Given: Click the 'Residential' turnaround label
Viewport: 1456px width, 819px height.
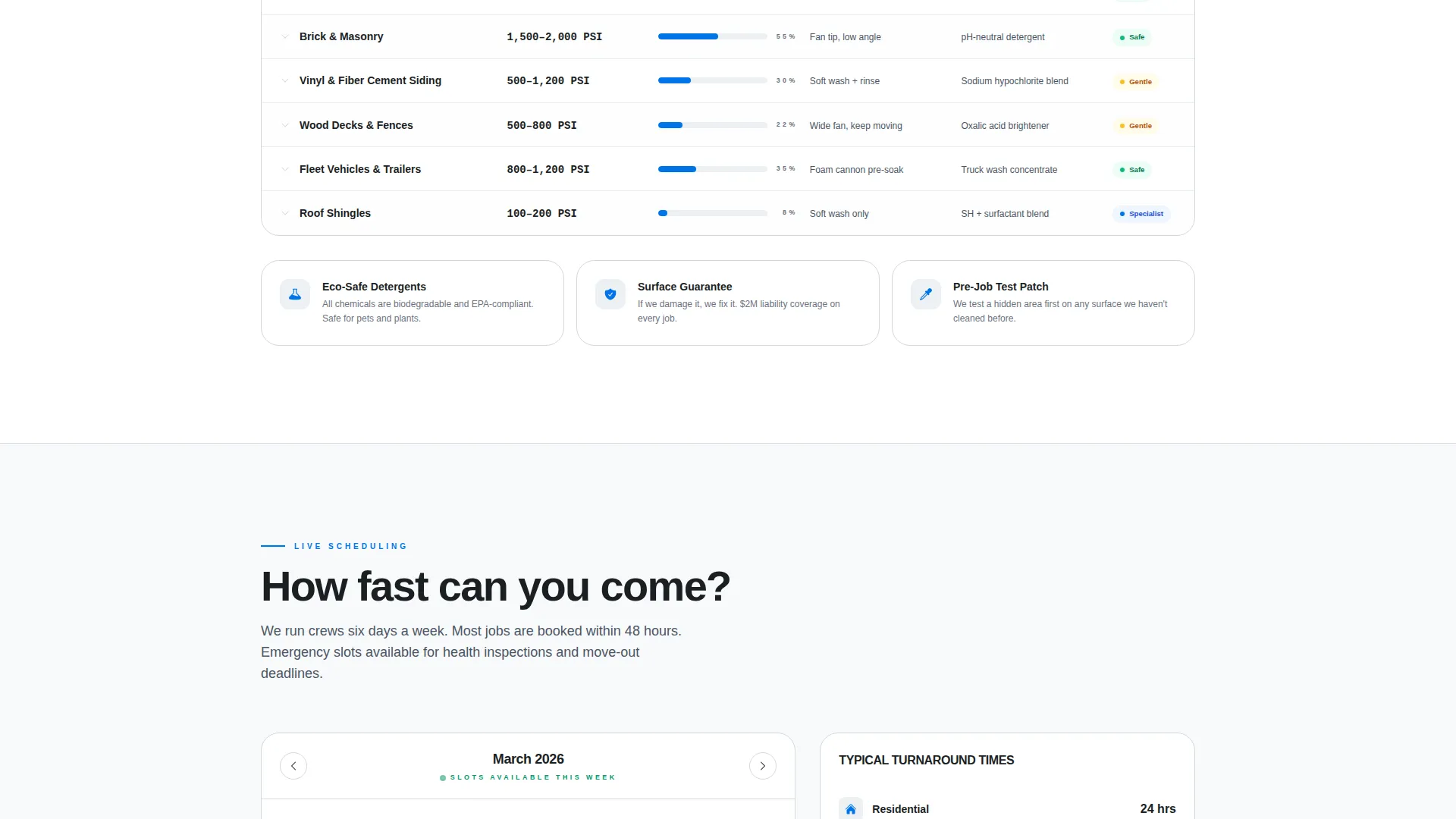Looking at the screenshot, I should click(x=900, y=809).
